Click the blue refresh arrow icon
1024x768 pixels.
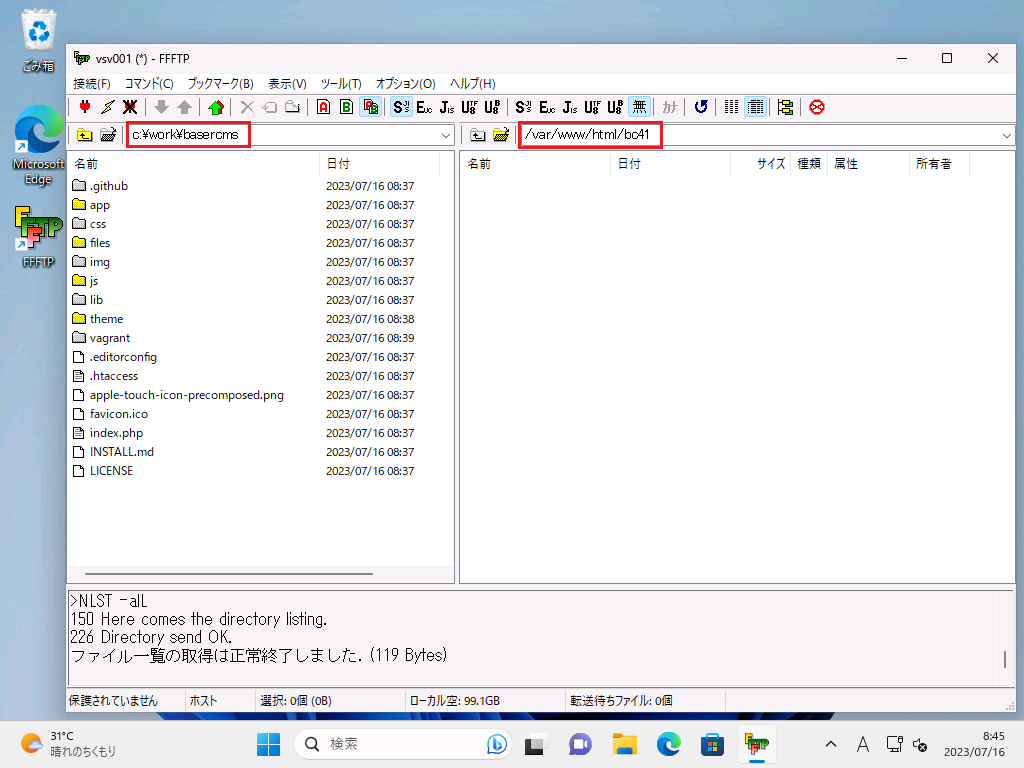point(701,107)
